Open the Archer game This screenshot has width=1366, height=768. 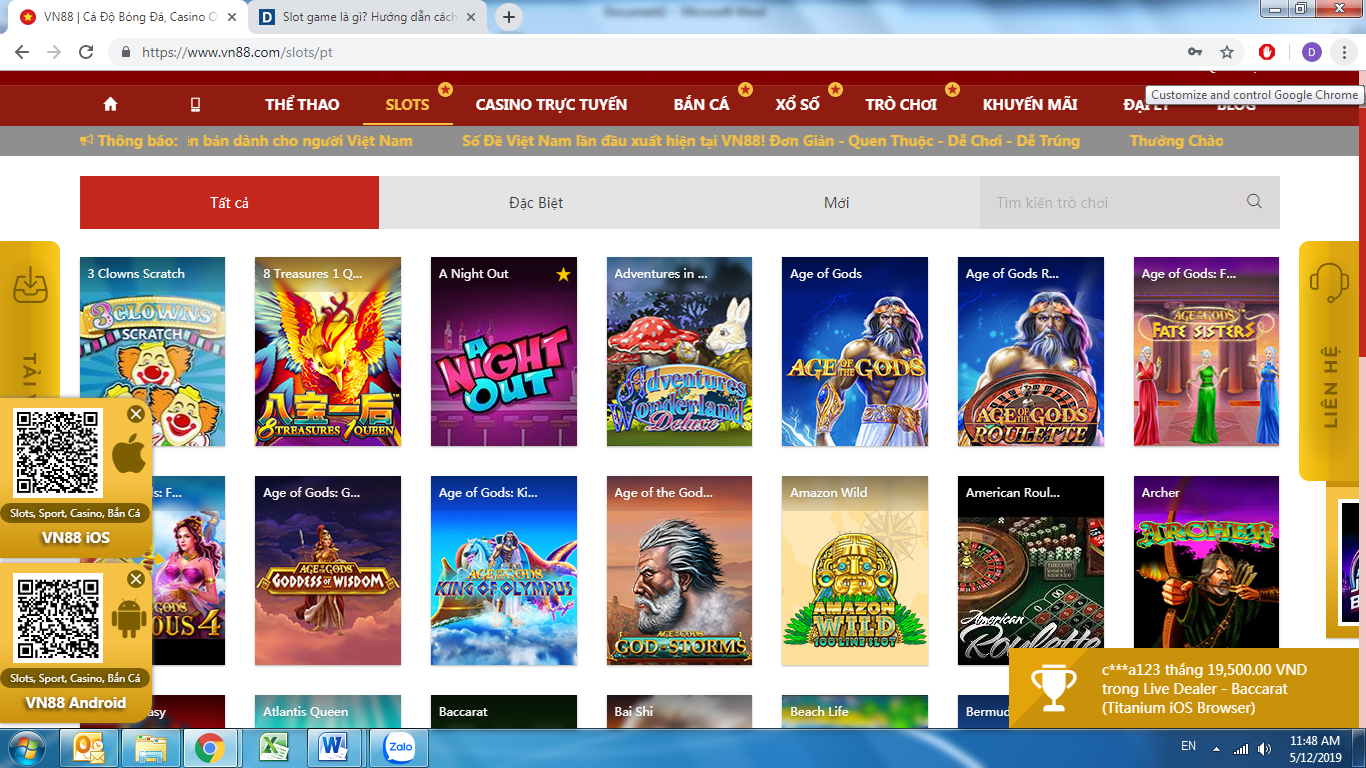1206,570
